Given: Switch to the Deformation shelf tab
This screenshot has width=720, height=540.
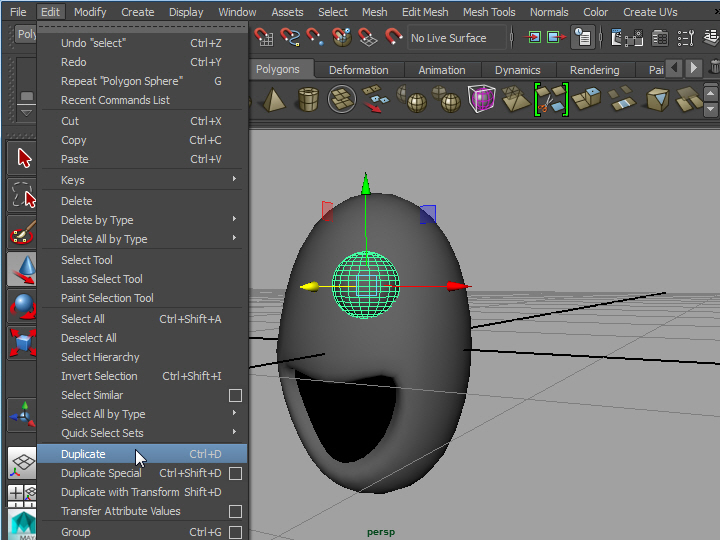Looking at the screenshot, I should click(x=358, y=70).
